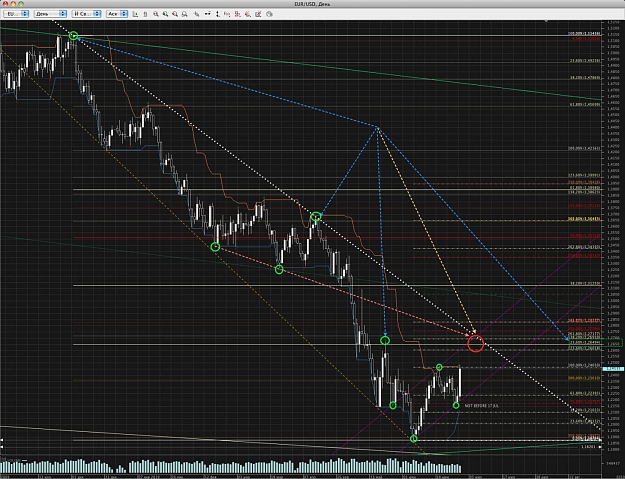Activate the crosshair cursor tool
Viewport: 625px width, 479px height.
(x=197, y=14)
